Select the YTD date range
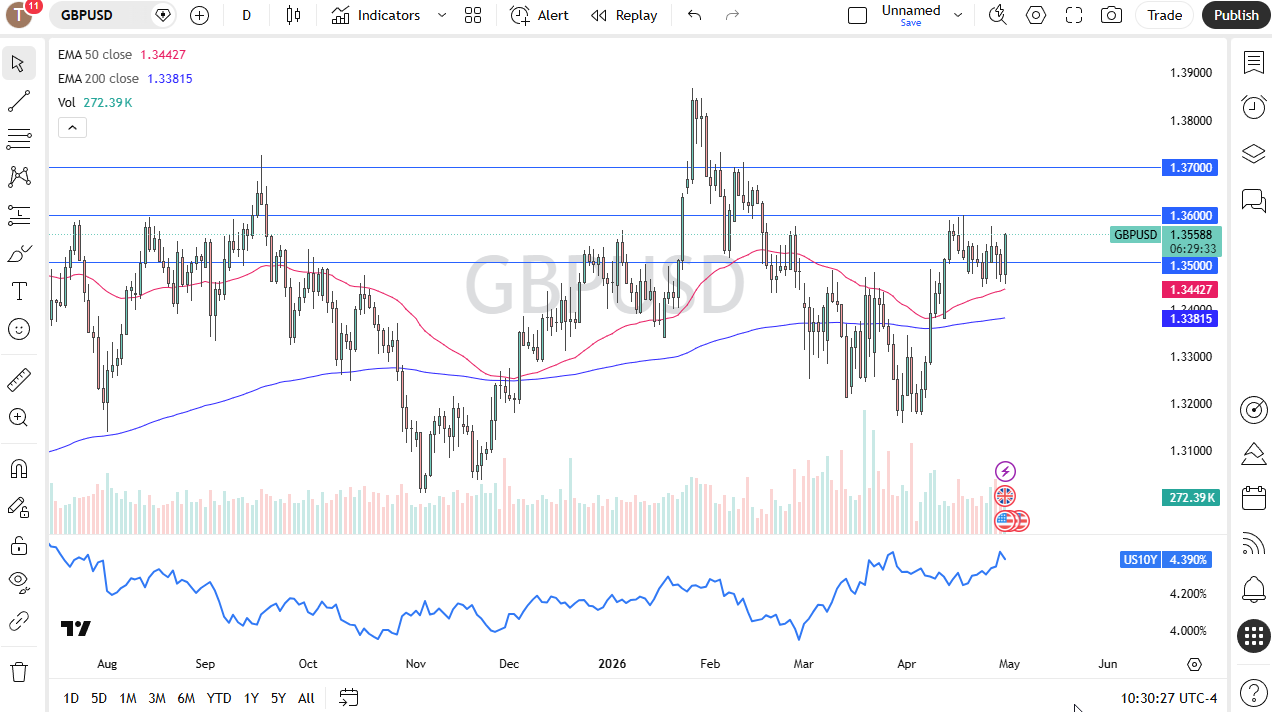1272x712 pixels. (x=219, y=698)
